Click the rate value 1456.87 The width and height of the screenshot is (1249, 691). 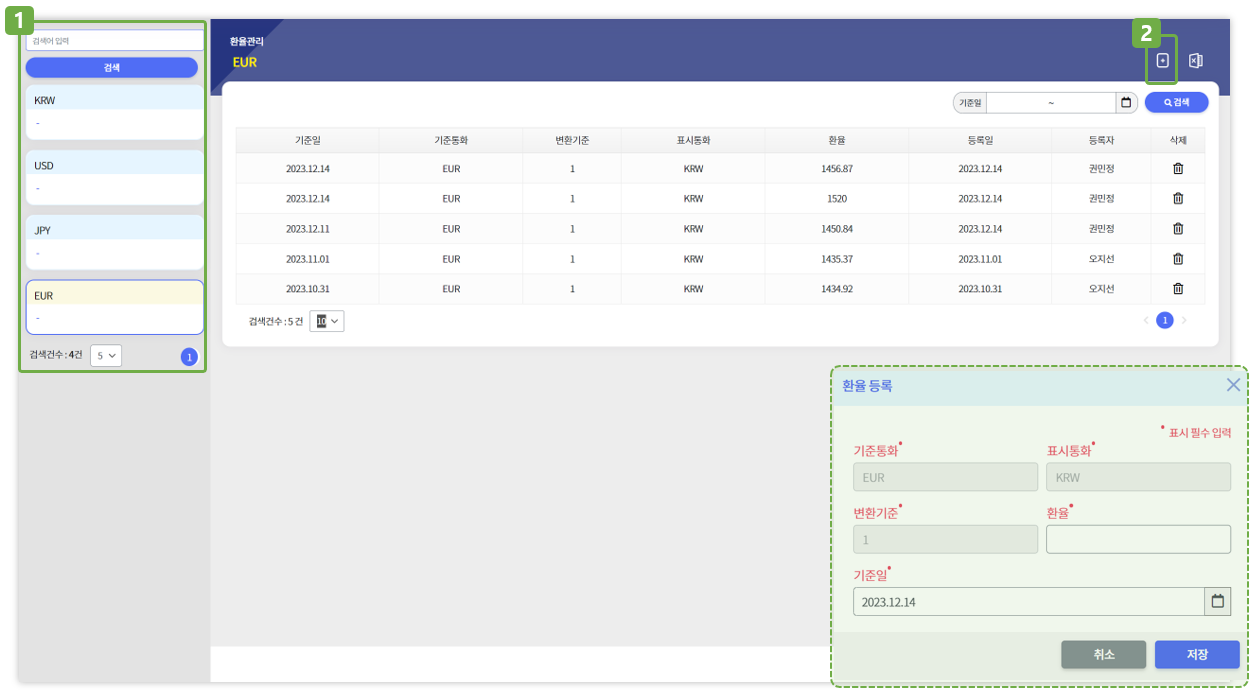click(x=837, y=169)
